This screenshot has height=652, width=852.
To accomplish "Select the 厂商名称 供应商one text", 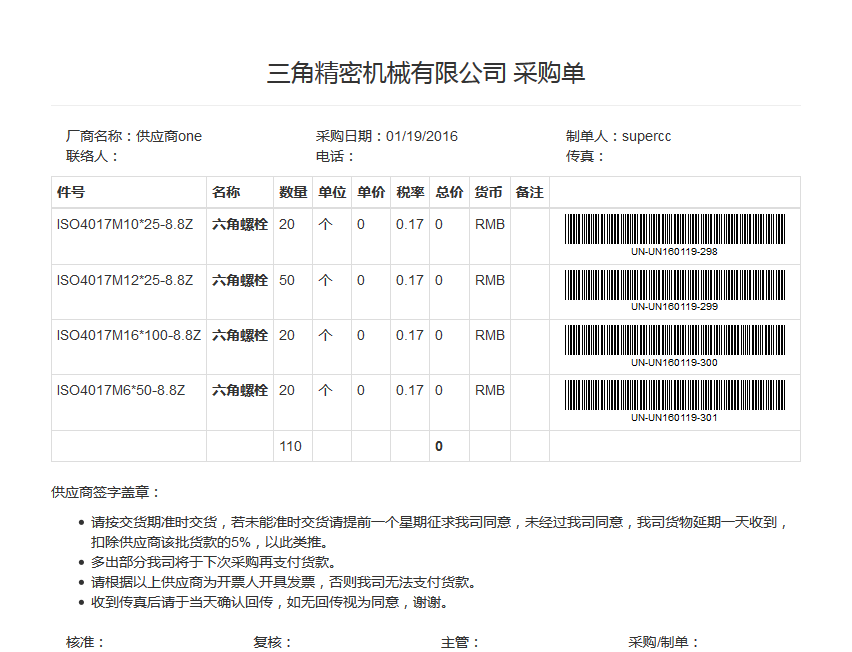I will 134,136.
